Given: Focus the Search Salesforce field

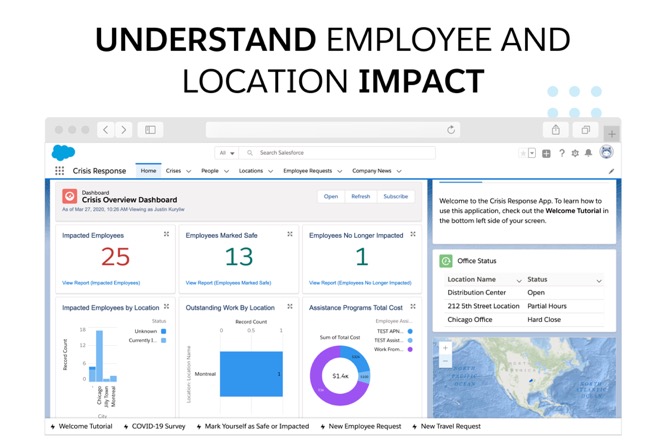Looking at the screenshot, I should tap(338, 153).
